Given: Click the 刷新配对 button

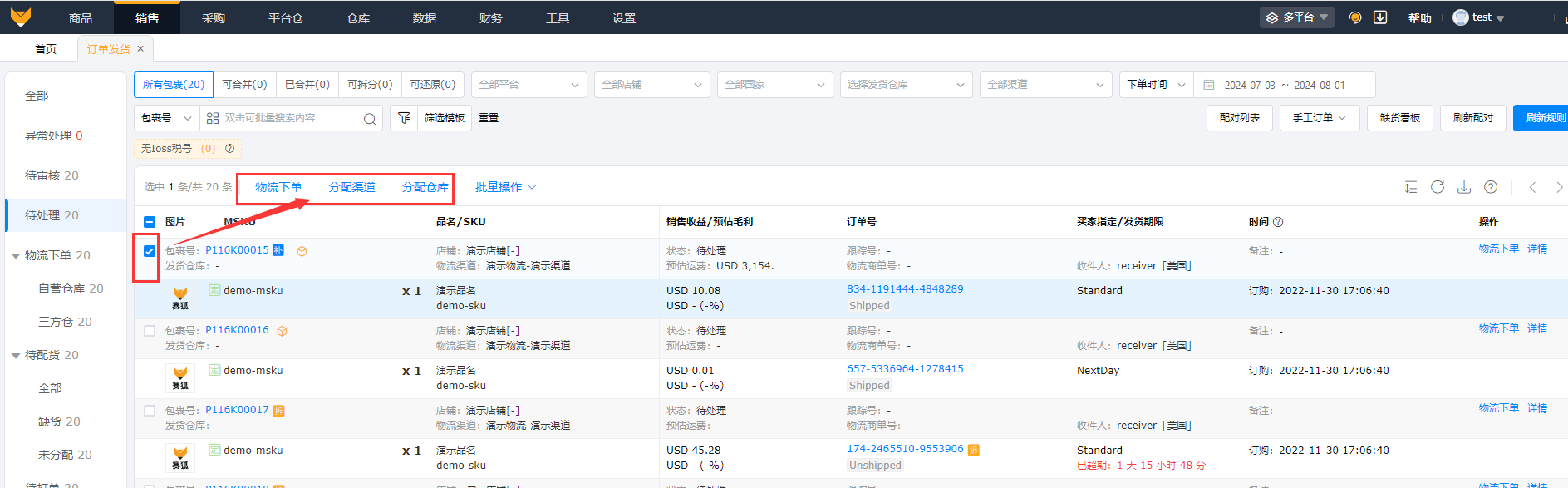Looking at the screenshot, I should pos(1472,118).
